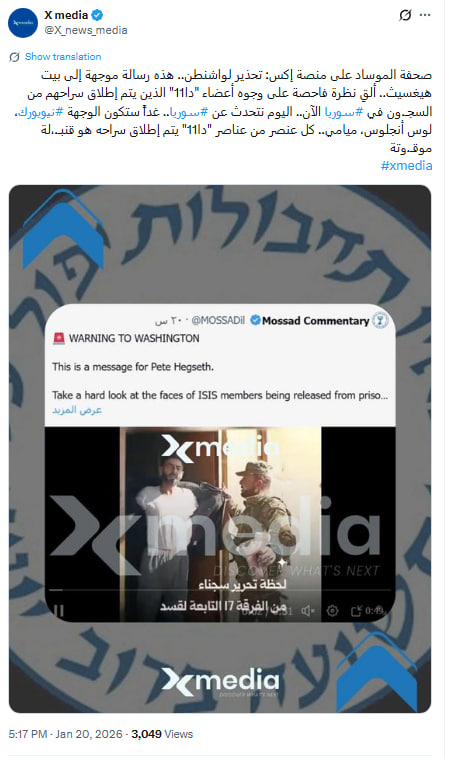The width and height of the screenshot is (454, 757).
Task: Click the translate icon beside Show translation
Action: 14,57
